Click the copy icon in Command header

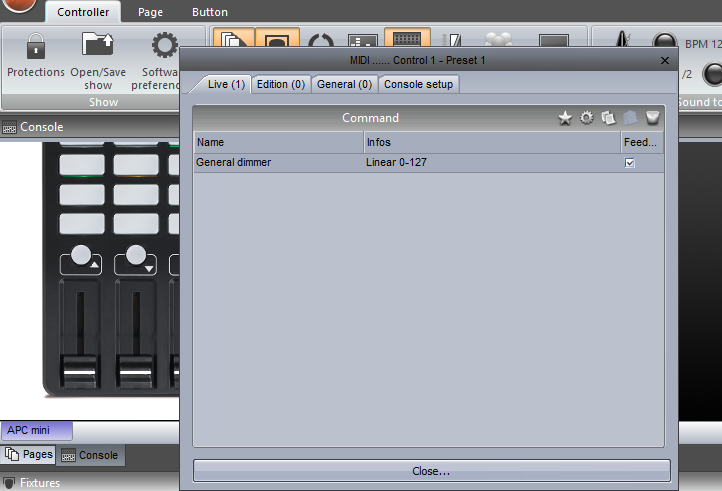(608, 118)
